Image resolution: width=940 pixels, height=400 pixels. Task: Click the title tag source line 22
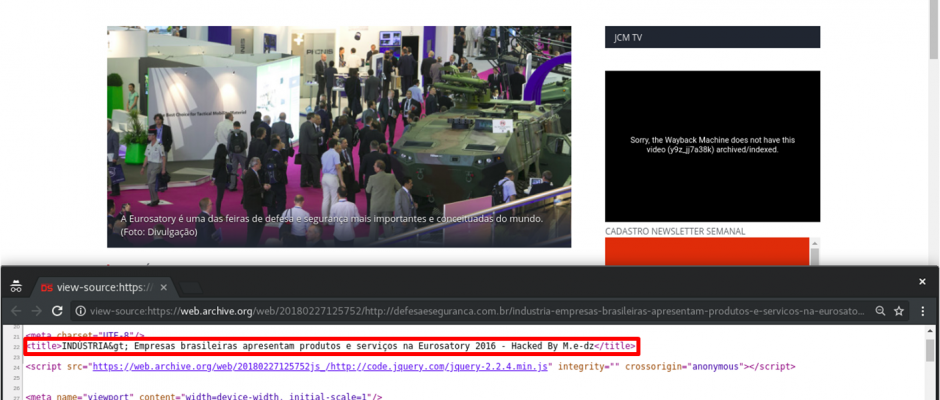point(332,346)
